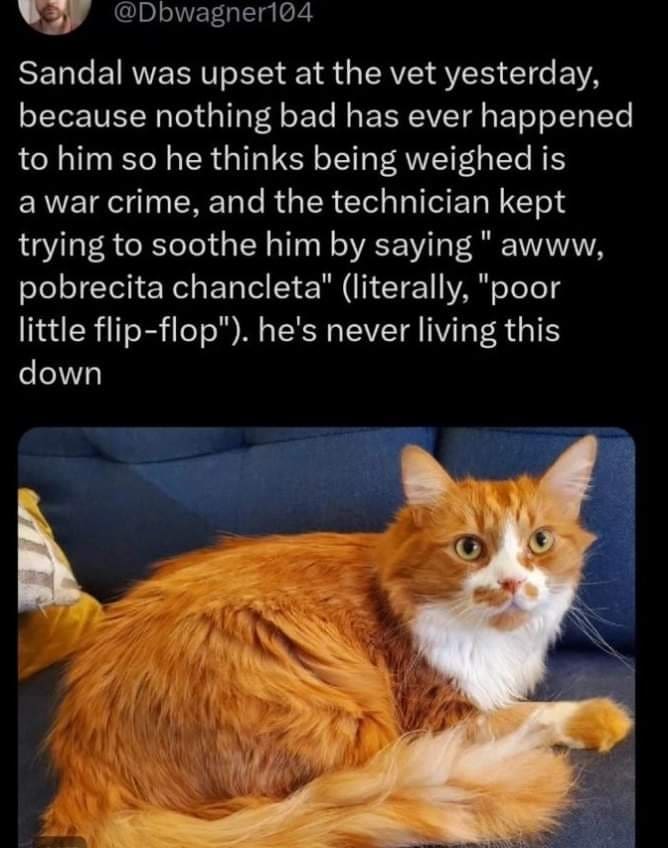This screenshot has width=668, height=848.
Task: Click the striped pillow in the photo
Action: click(43, 557)
